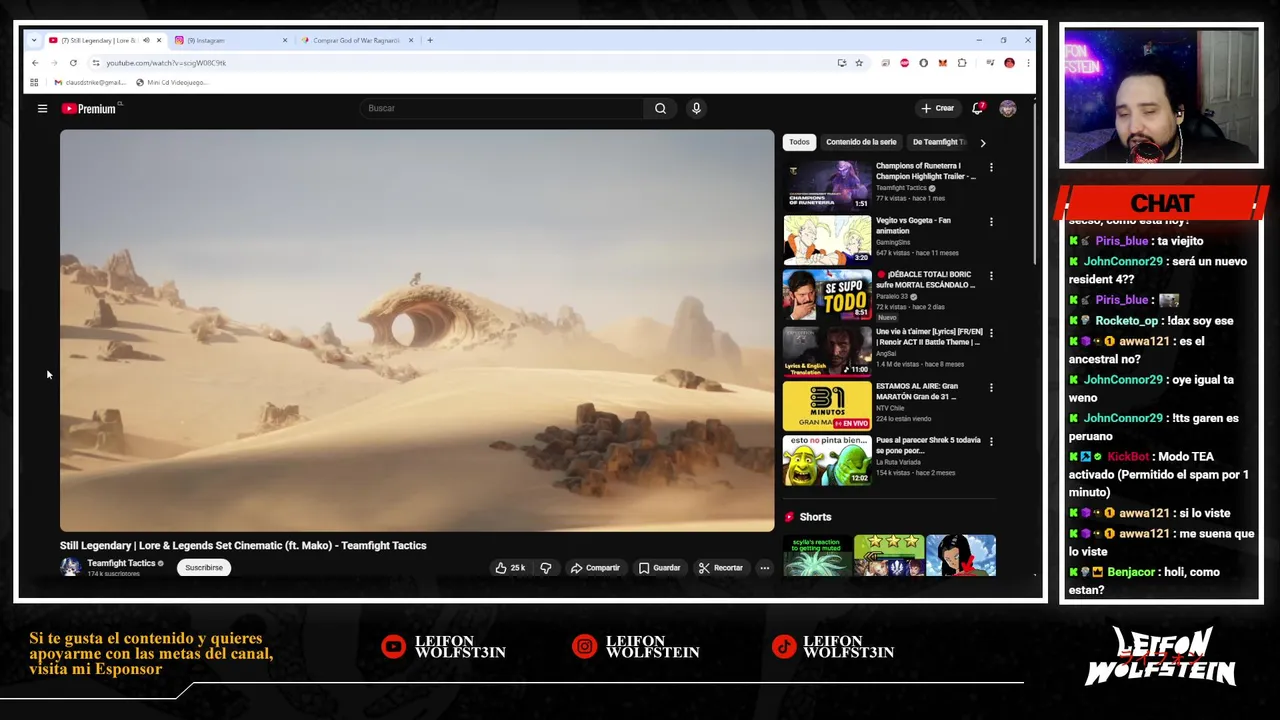1280x720 pixels.
Task: Open the three-stars Short thumbnail
Action: point(889,556)
